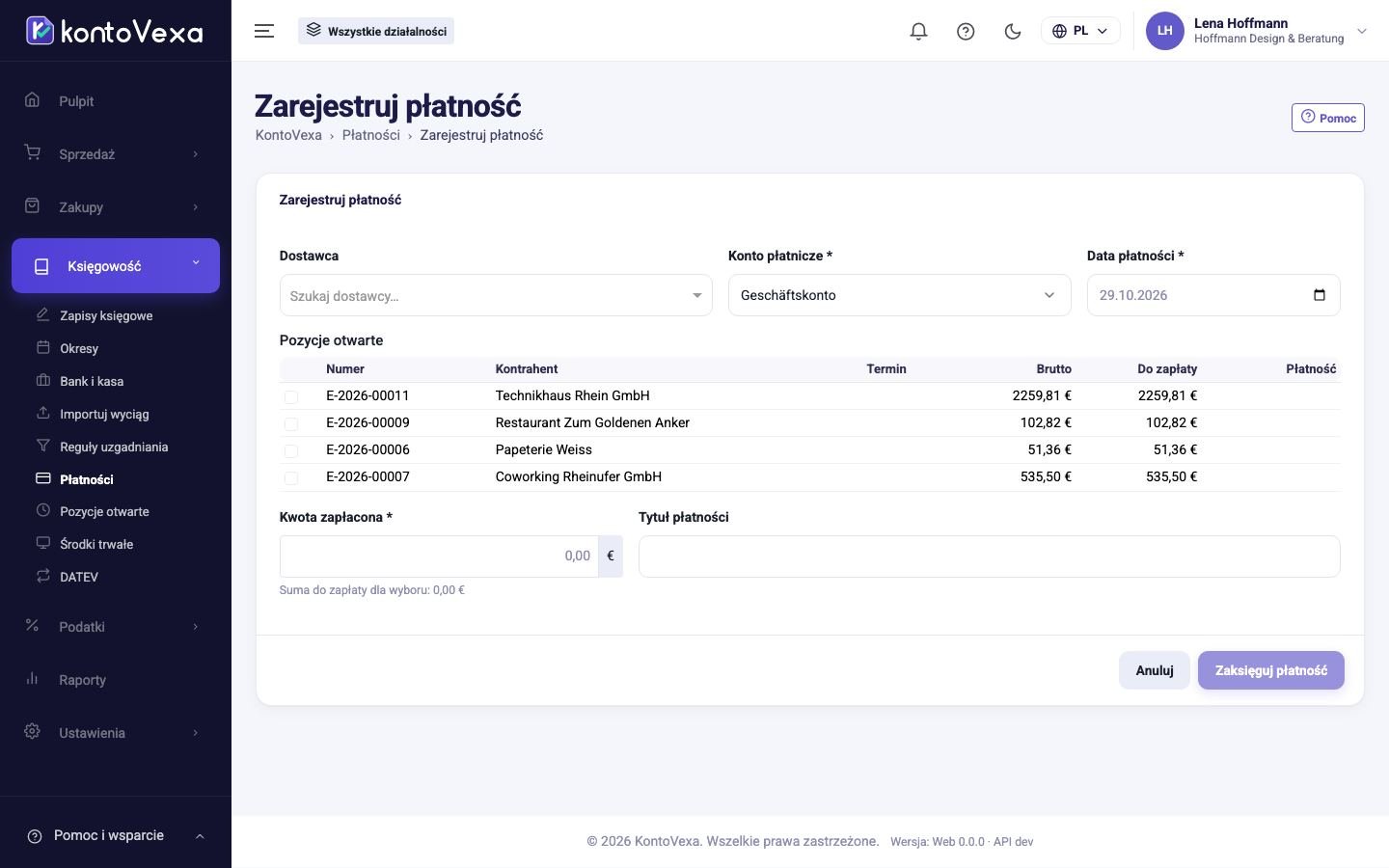This screenshot has width=1389, height=868.
Task: Click the Sprzedaż cart icon
Action: [33, 153]
